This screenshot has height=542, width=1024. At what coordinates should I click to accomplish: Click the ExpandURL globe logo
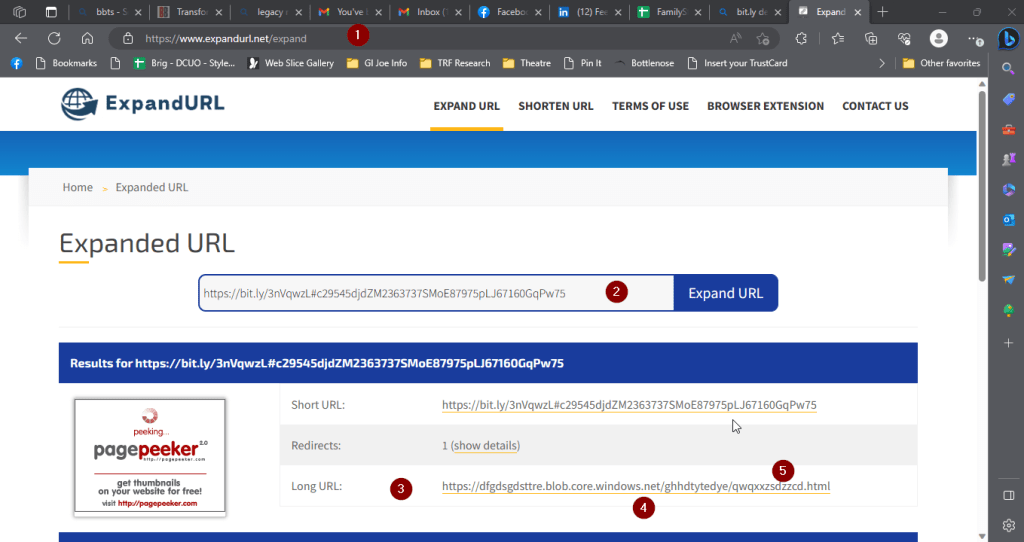(x=79, y=104)
